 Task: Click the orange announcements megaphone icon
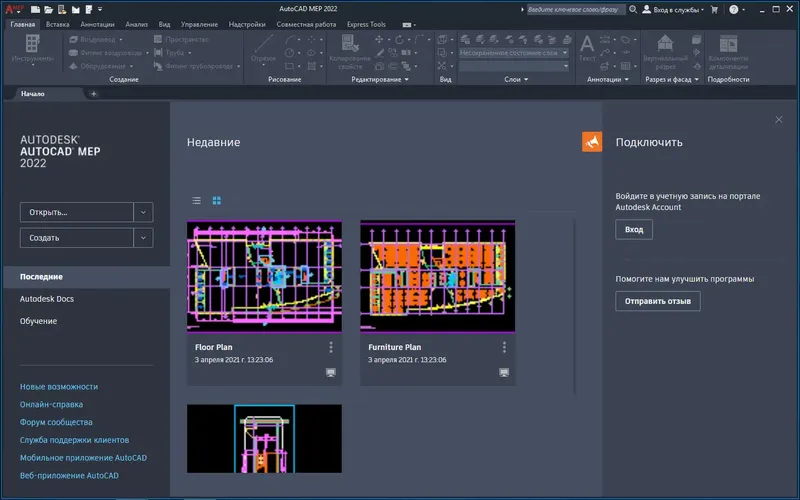(x=592, y=142)
